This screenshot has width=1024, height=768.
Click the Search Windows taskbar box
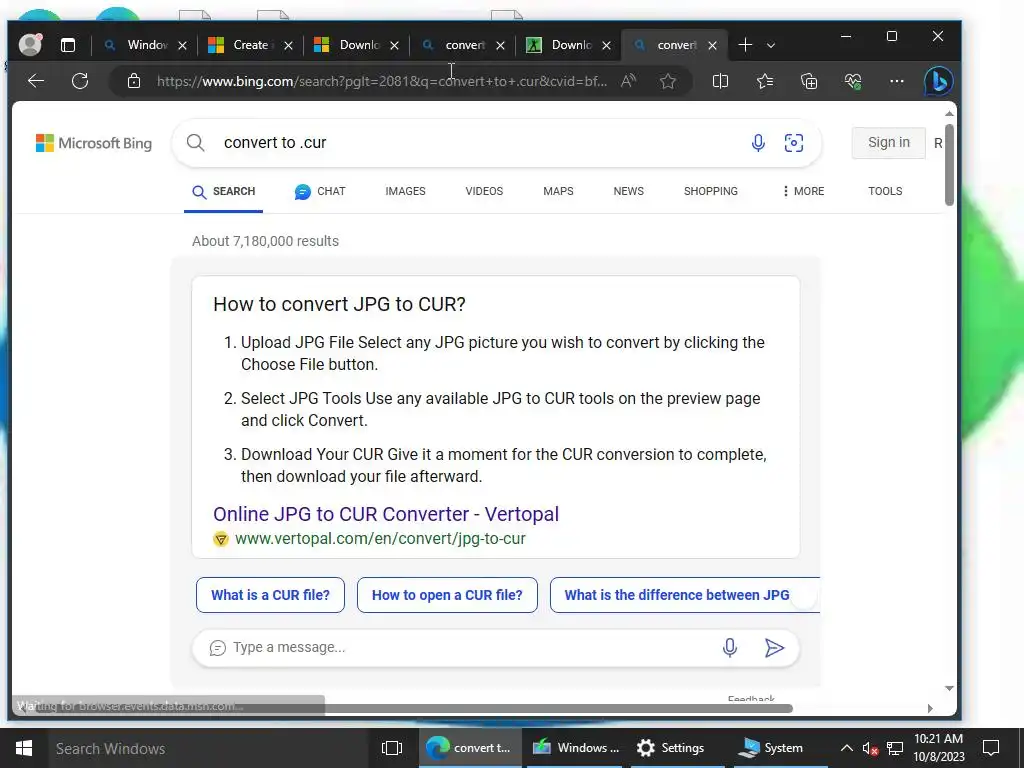(208, 748)
